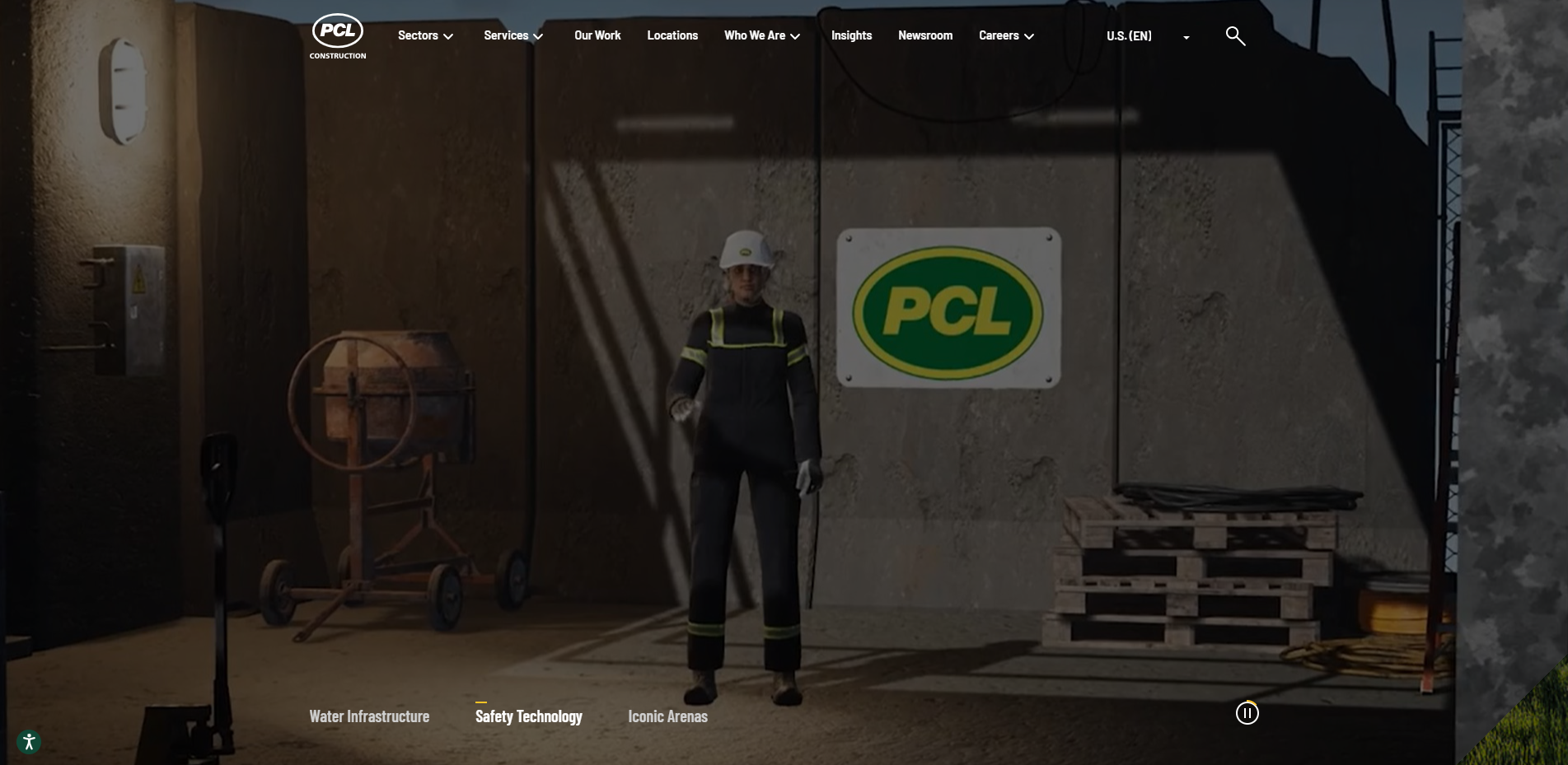Image resolution: width=1568 pixels, height=765 pixels.
Task: Open the U.S. (EN) region dropdown
Action: (x=1129, y=36)
